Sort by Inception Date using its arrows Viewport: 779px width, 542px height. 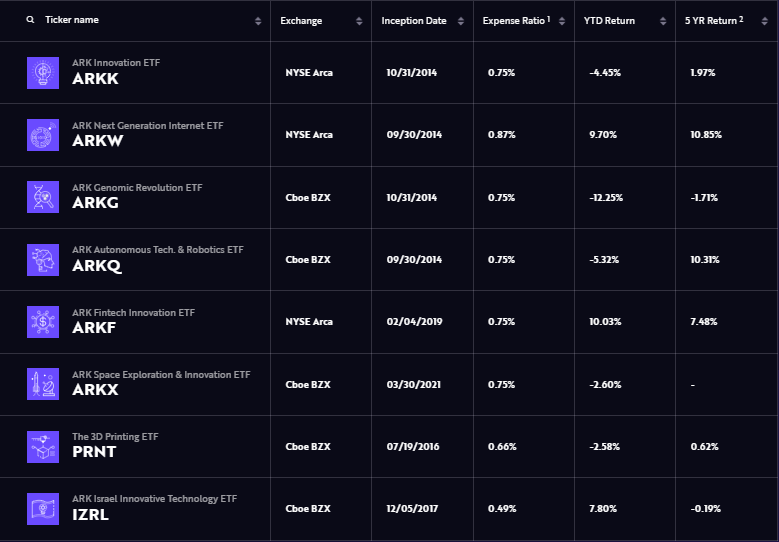click(x=461, y=21)
